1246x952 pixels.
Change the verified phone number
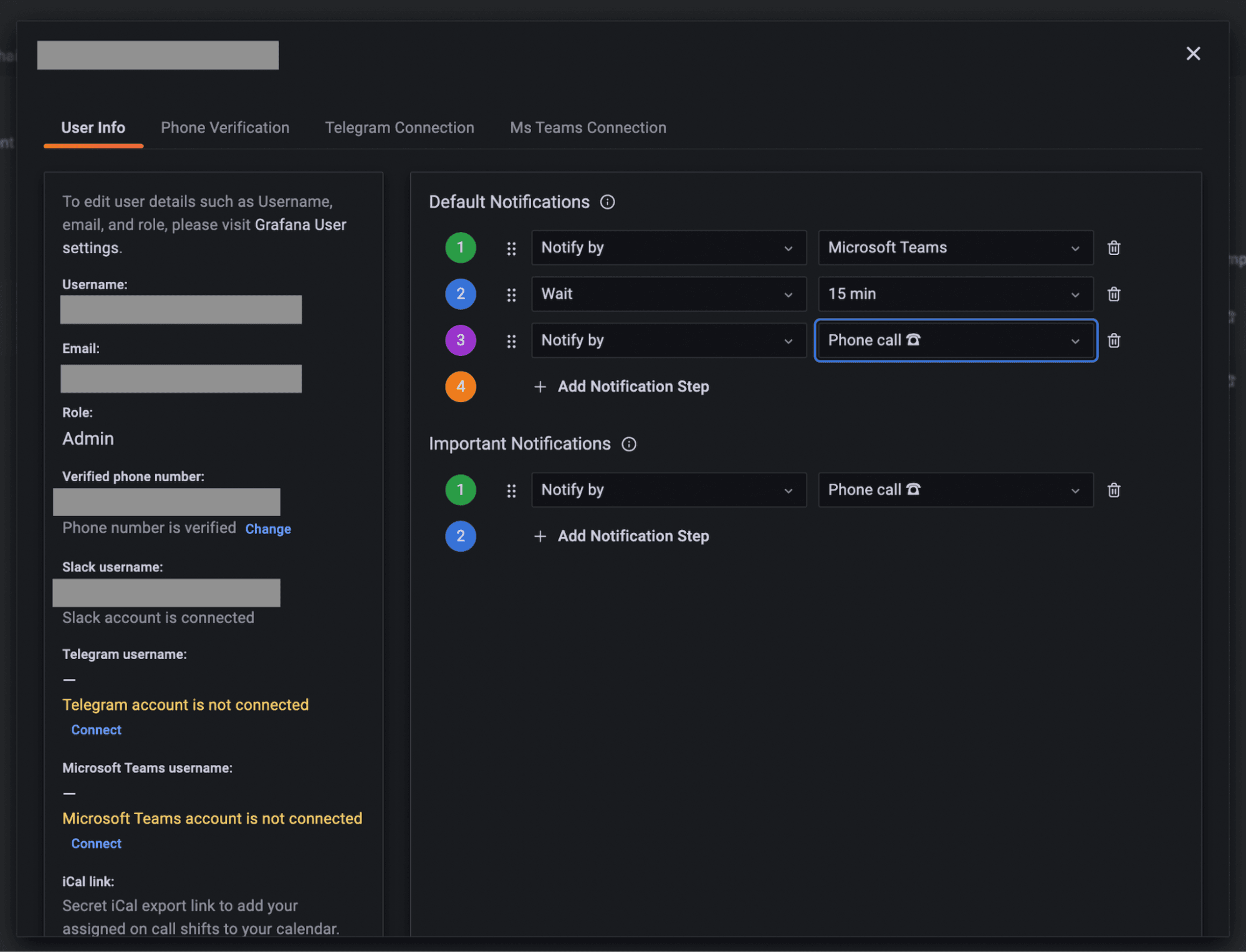point(267,528)
